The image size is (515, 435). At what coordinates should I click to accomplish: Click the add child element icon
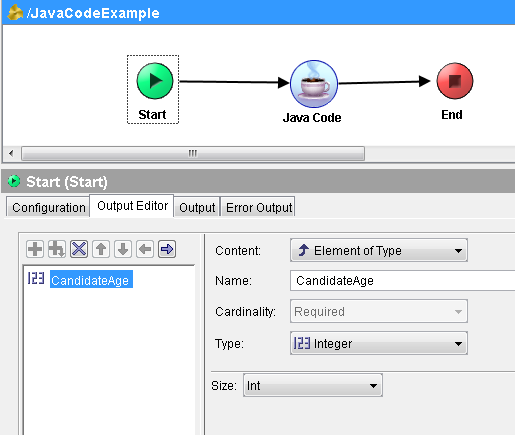pyautogui.click(x=57, y=249)
